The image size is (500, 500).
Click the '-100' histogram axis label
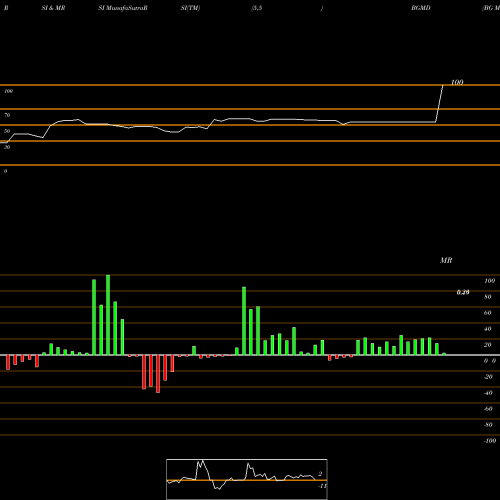[x=490, y=441]
